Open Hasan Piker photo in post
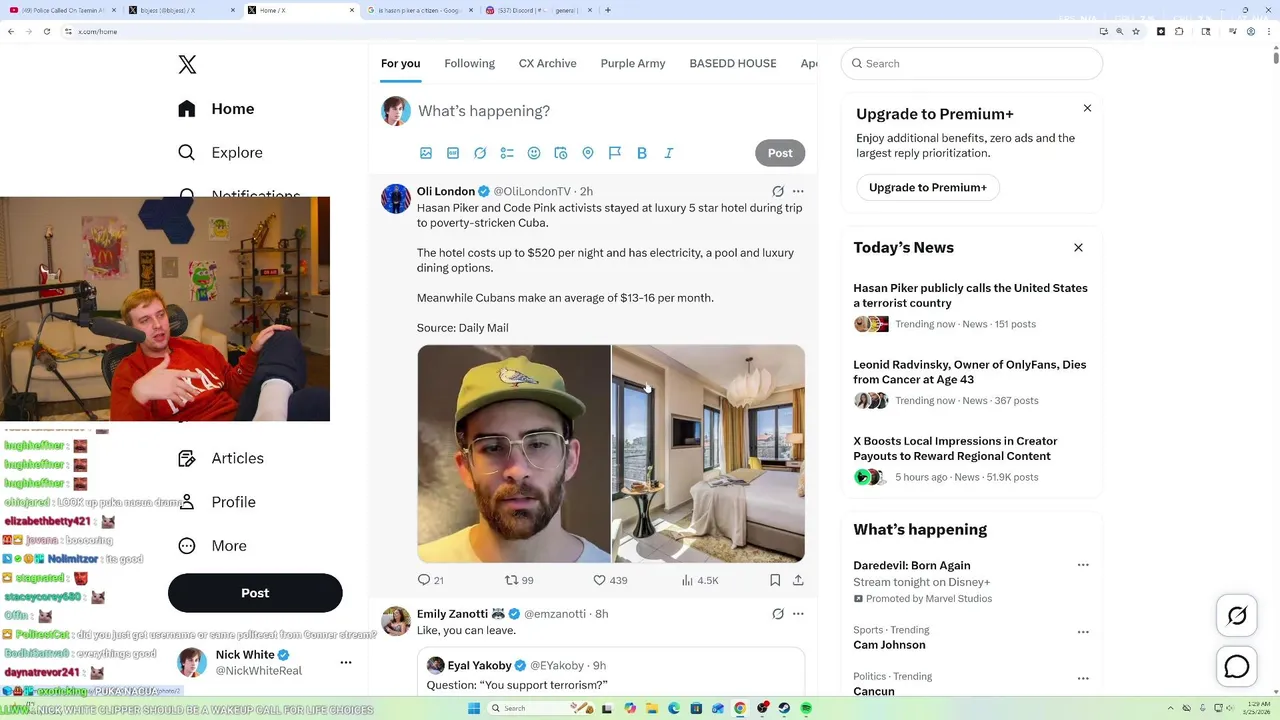The width and height of the screenshot is (1280, 720). [514, 454]
